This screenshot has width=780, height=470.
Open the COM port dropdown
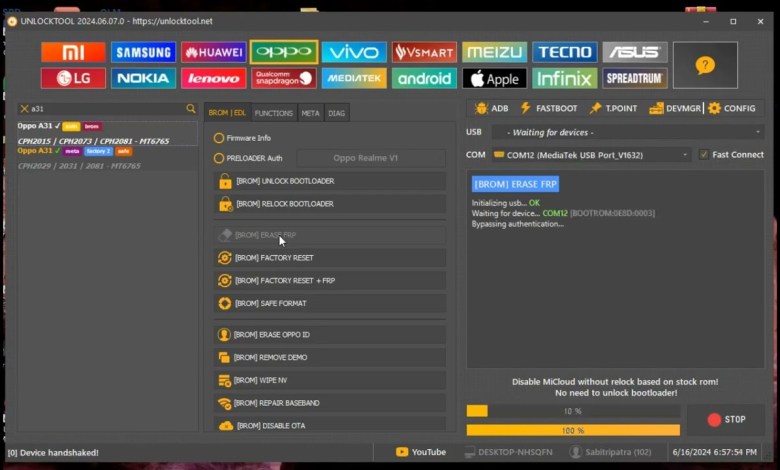point(591,155)
